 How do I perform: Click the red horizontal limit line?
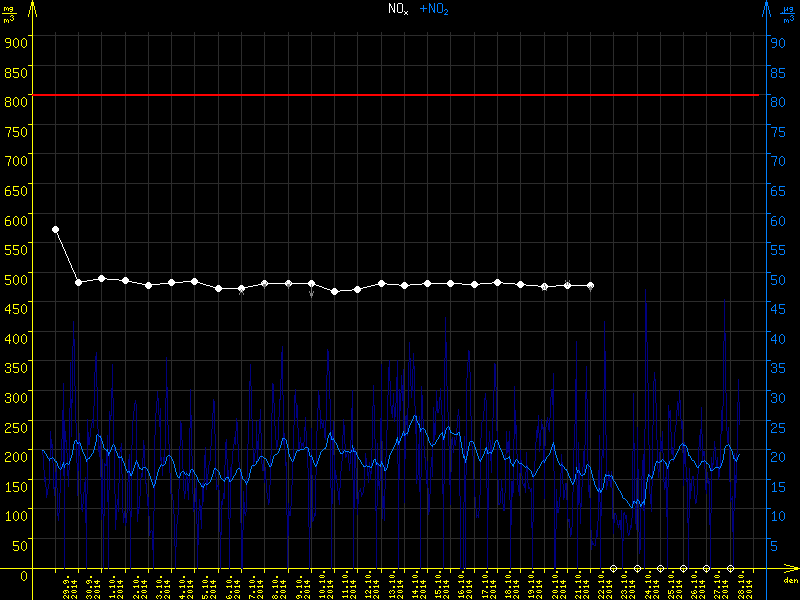(400, 95)
